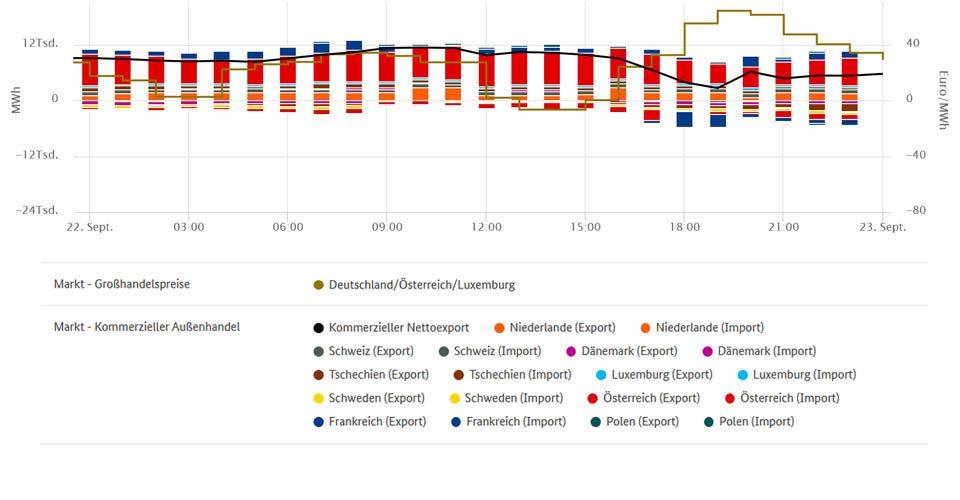The height and width of the screenshot is (500, 960).
Task: Toggle the Kommerzieller Nettoexport legend entry
Action: pyautogui.click(x=391, y=327)
